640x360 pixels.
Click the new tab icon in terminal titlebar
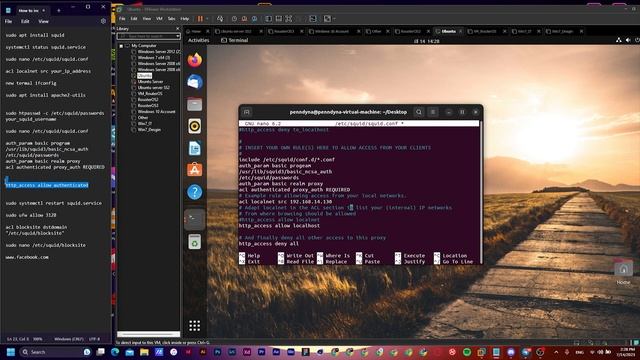(247, 112)
